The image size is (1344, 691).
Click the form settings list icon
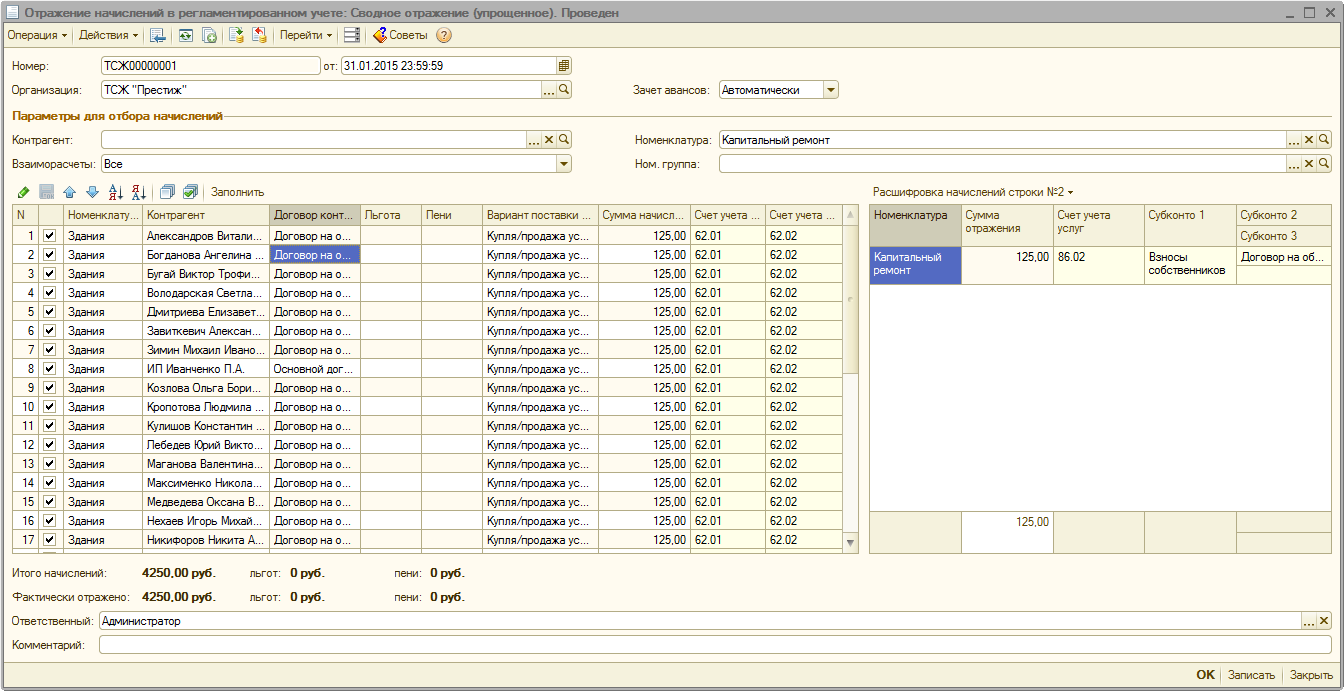[x=351, y=35]
